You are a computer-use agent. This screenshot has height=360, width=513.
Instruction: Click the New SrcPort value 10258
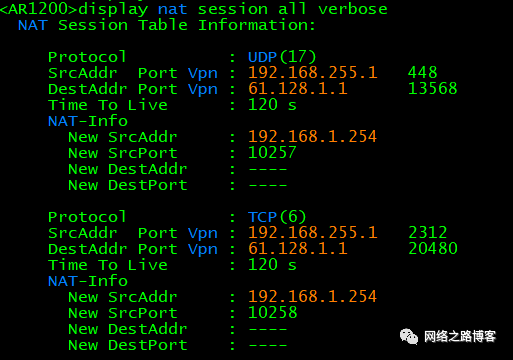(x=272, y=313)
